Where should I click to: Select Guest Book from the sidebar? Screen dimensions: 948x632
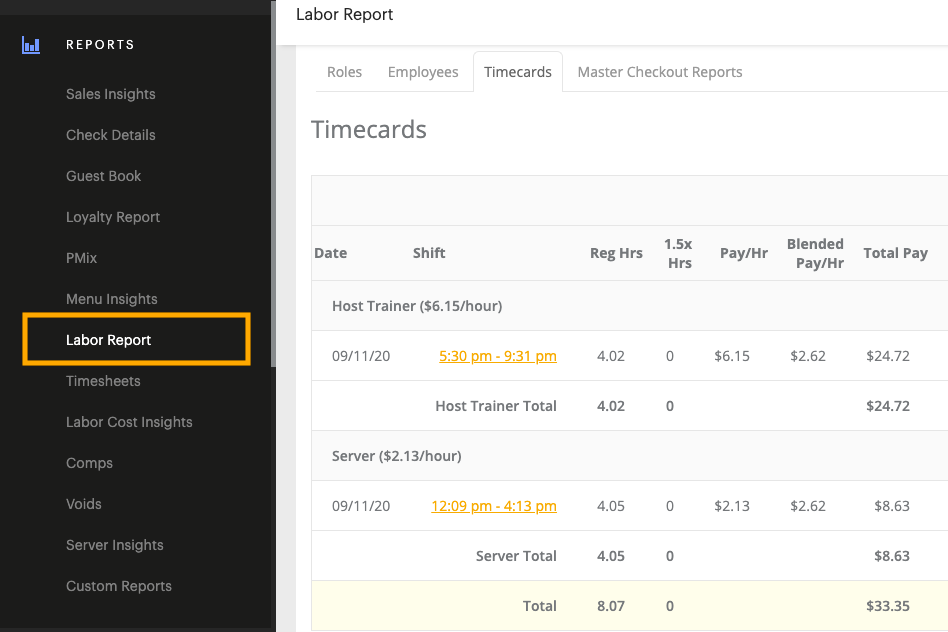pyautogui.click(x=101, y=176)
